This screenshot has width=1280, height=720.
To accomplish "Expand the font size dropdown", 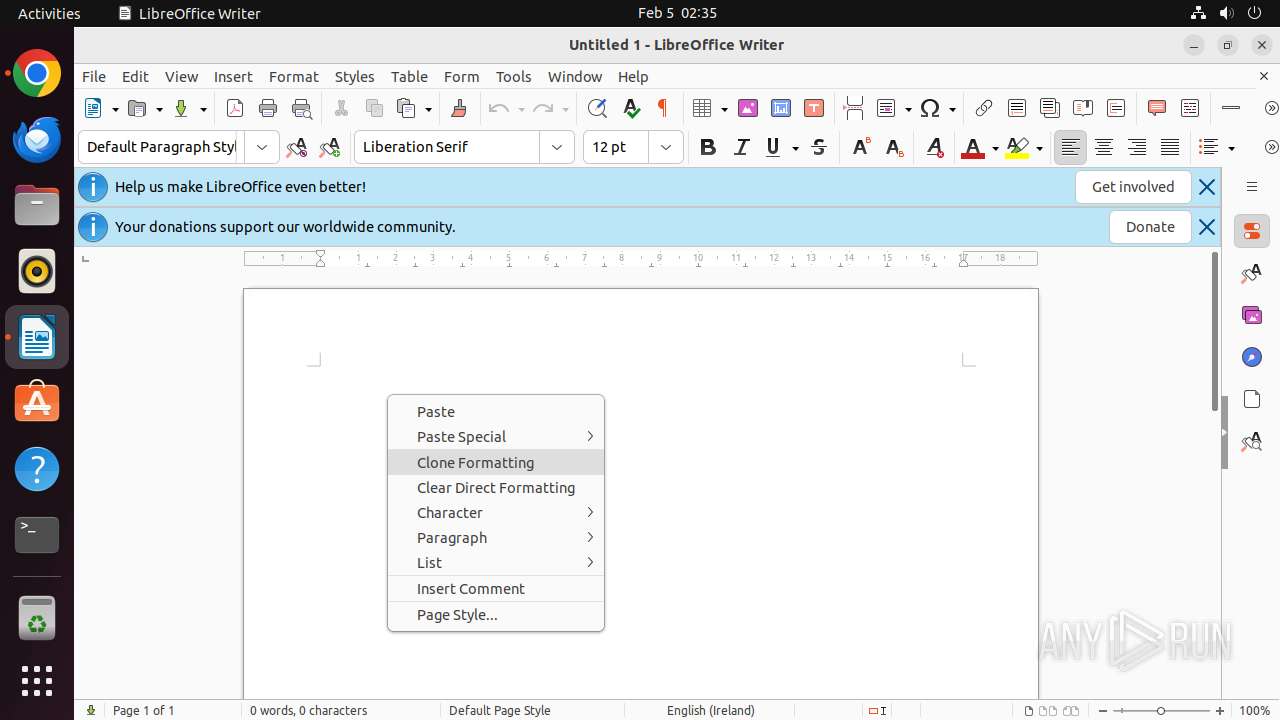I will [666, 147].
